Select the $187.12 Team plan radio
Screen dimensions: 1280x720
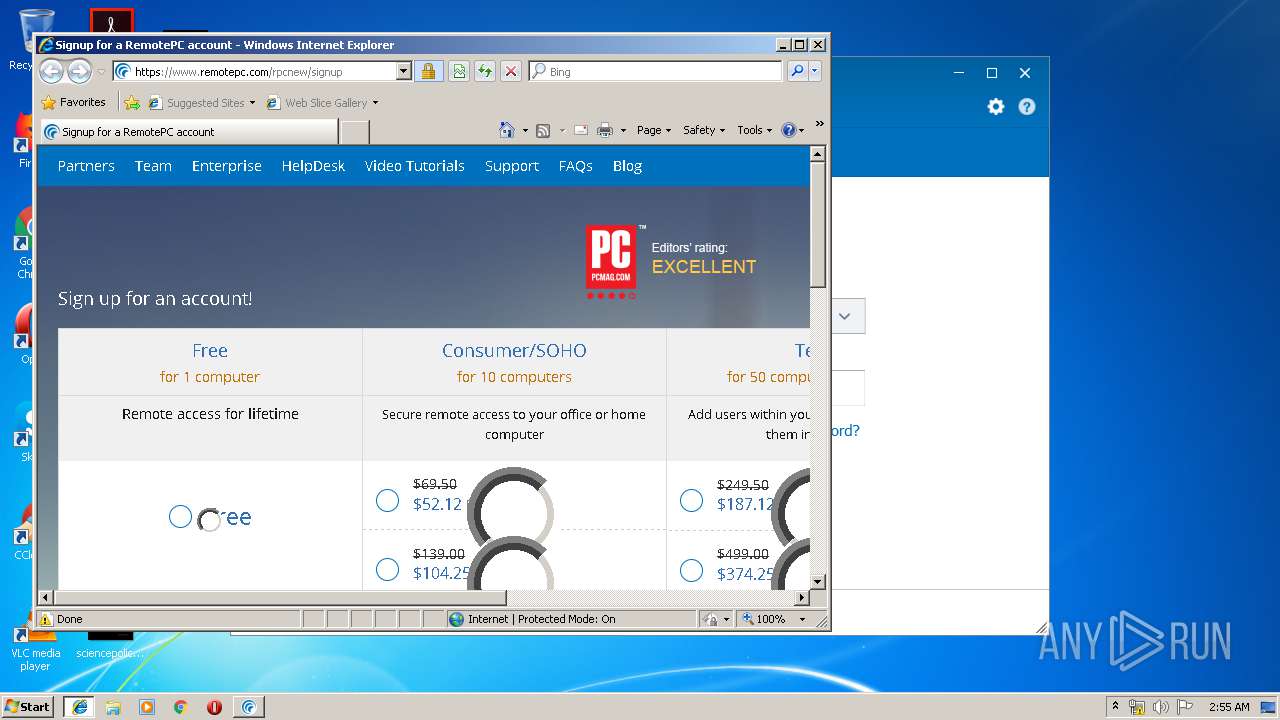(691, 500)
